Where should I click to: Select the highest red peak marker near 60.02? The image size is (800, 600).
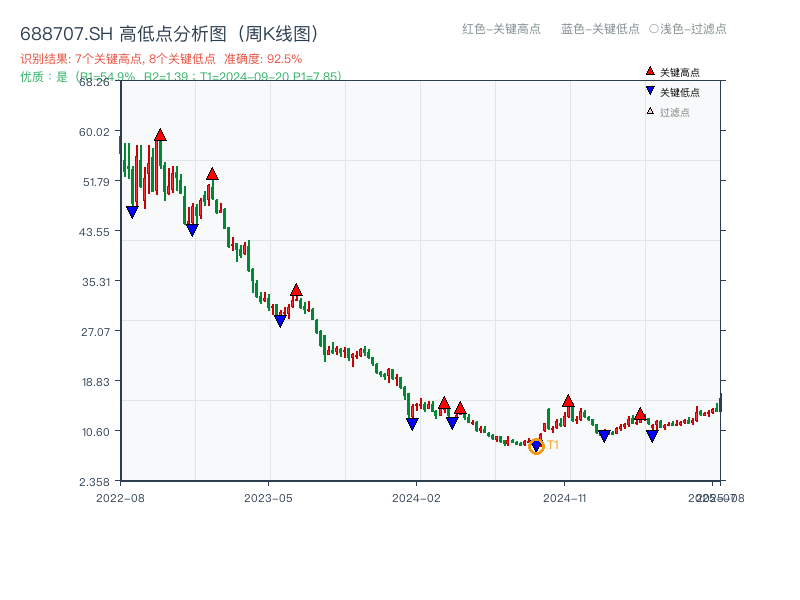[160, 133]
